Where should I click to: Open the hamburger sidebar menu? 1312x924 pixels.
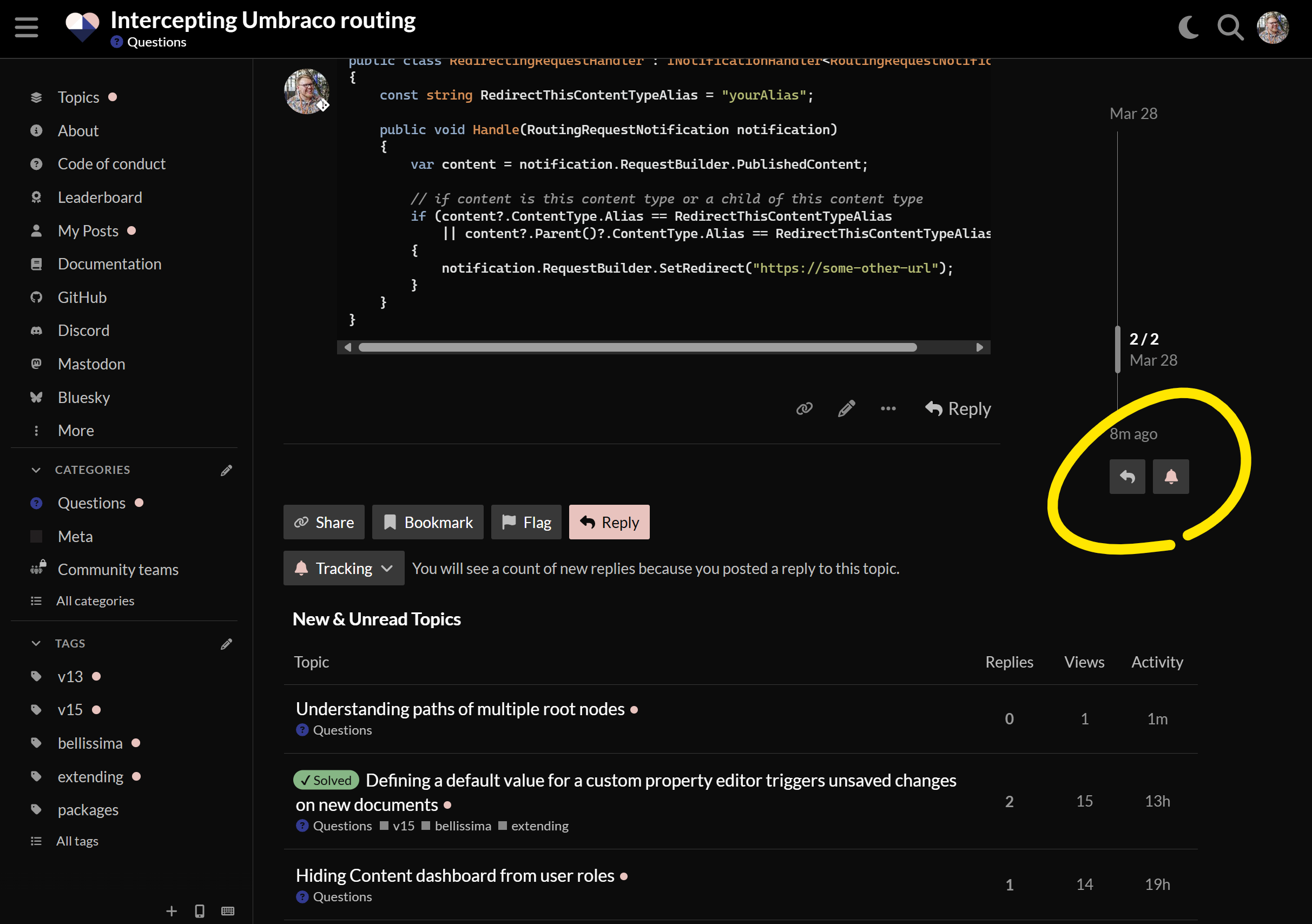click(x=27, y=27)
